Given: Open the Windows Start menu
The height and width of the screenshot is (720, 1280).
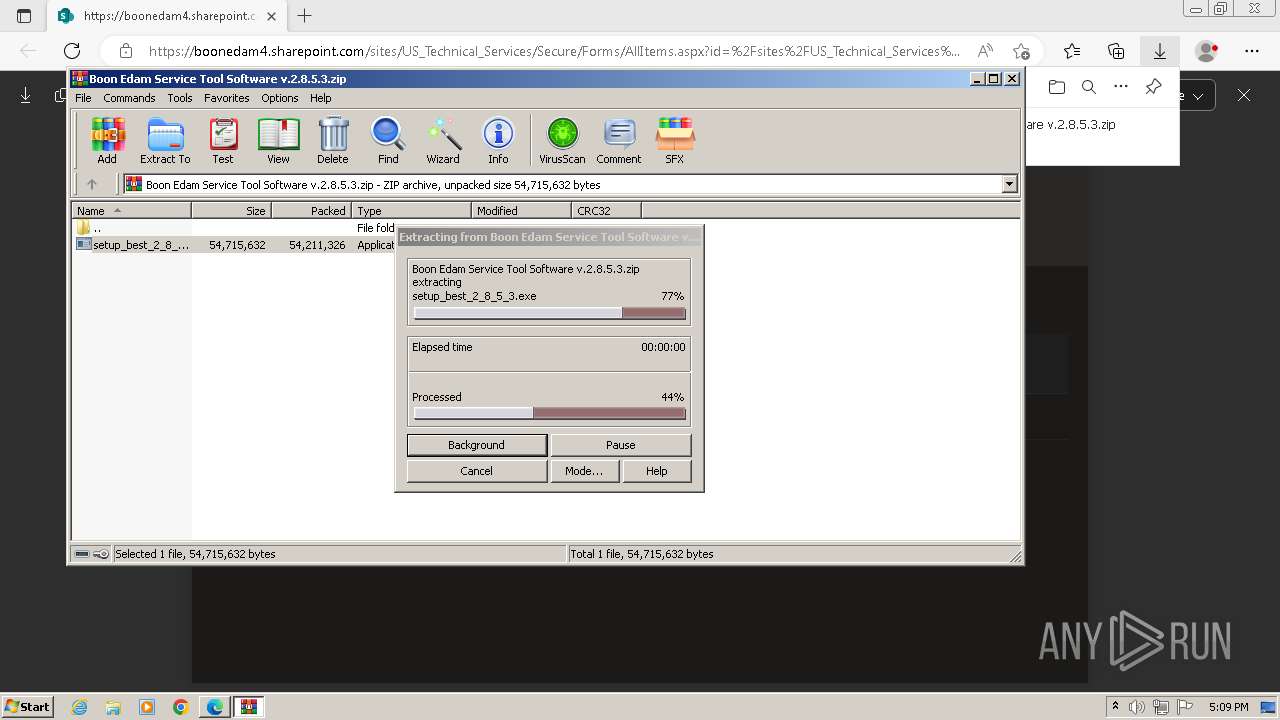Looking at the screenshot, I should click(x=28, y=707).
